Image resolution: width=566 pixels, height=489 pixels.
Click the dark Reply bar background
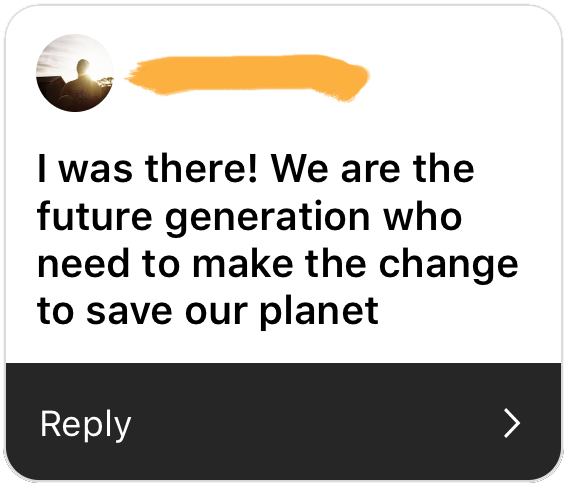coord(283,422)
